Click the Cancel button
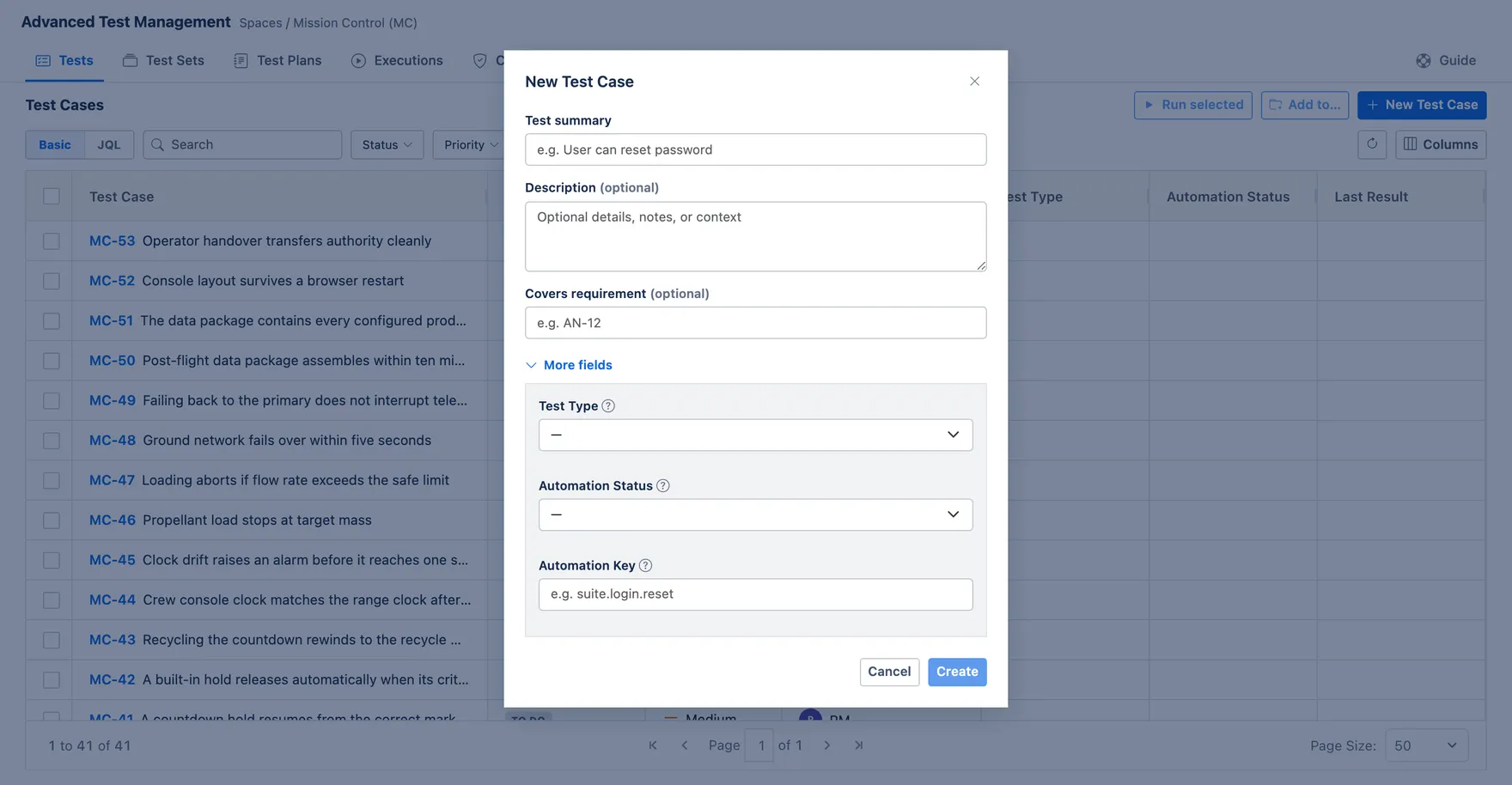The height and width of the screenshot is (785, 1512). coord(889,672)
